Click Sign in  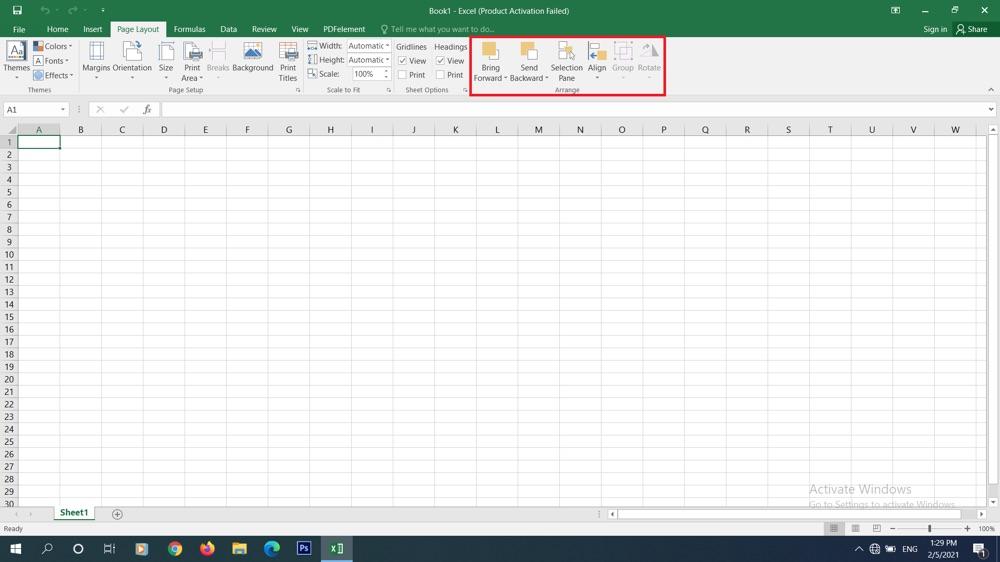pos(935,29)
